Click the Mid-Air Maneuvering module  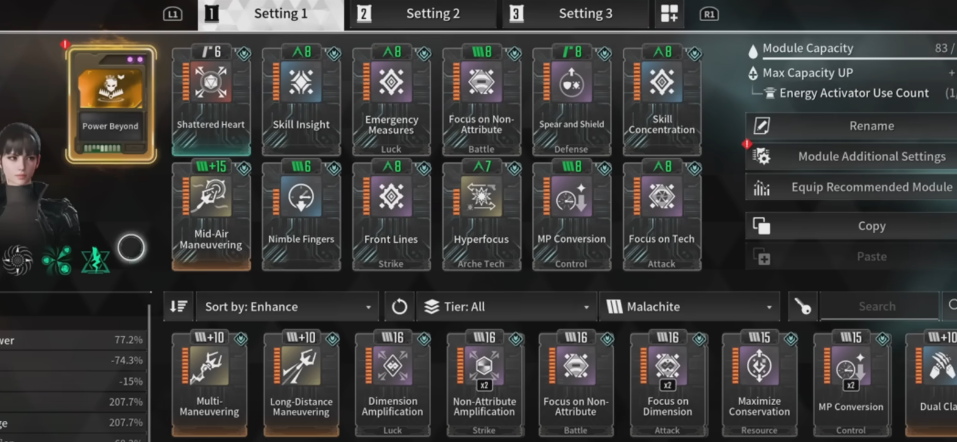point(211,216)
